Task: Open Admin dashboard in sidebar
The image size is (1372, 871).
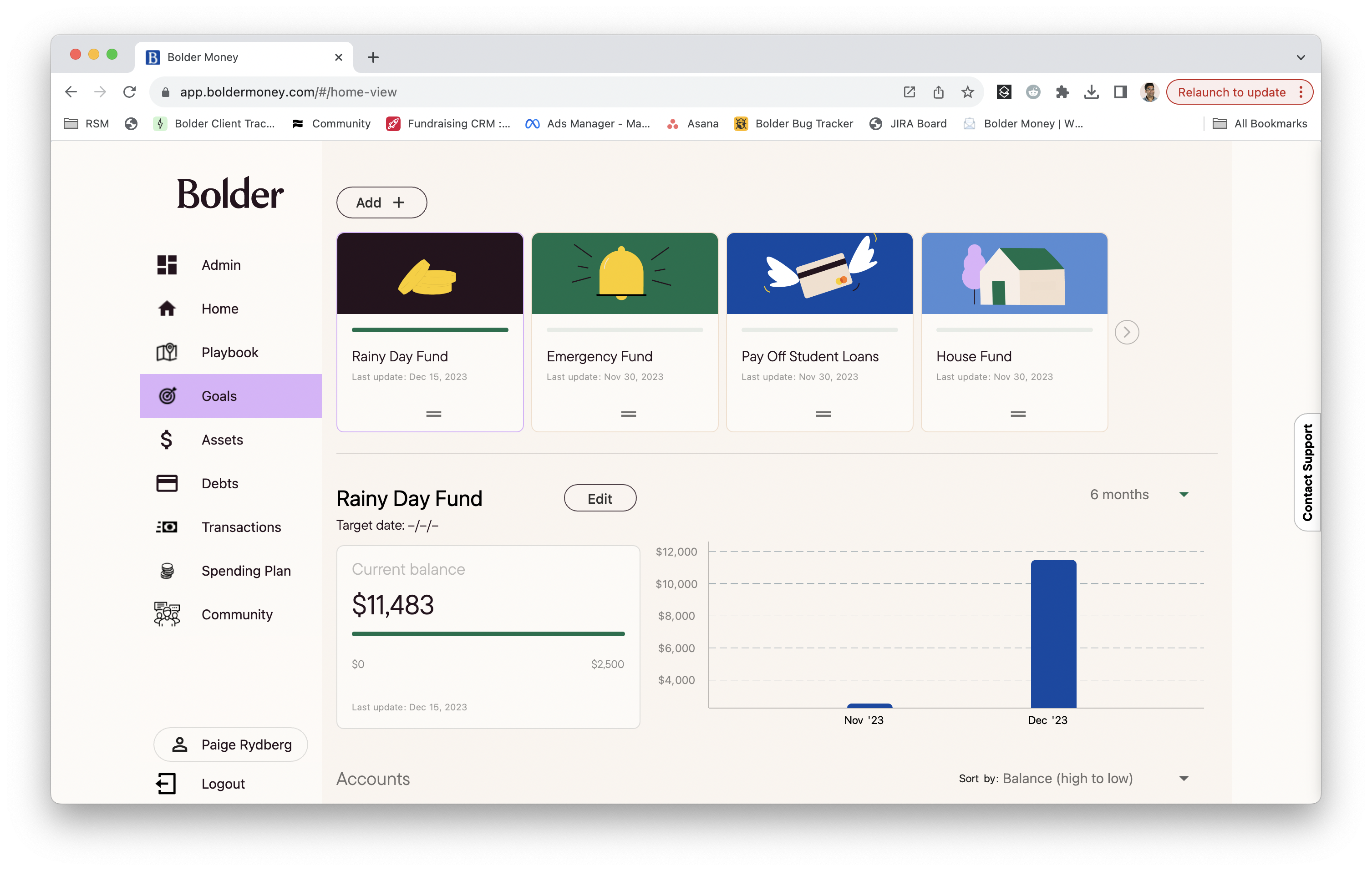Action: (230, 265)
